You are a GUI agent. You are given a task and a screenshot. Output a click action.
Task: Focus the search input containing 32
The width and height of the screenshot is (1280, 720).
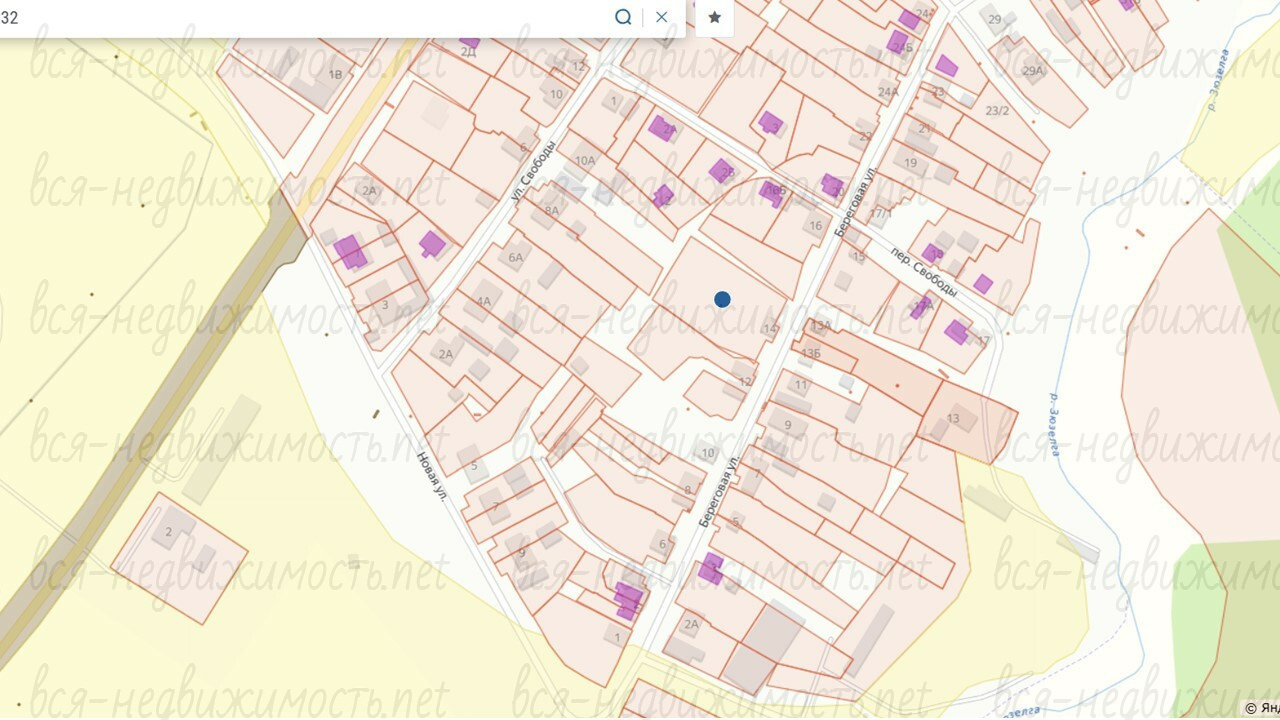[x=300, y=17]
